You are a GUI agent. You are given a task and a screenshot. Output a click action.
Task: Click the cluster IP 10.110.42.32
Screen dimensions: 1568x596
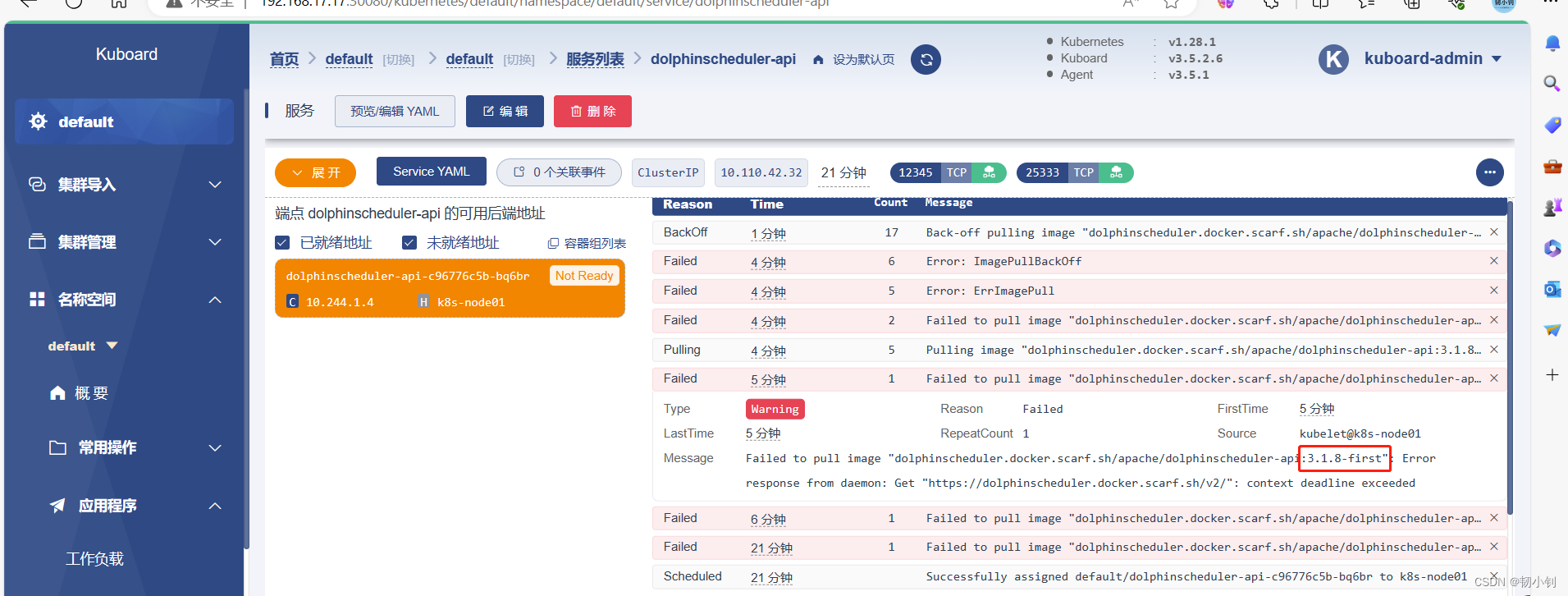761,172
